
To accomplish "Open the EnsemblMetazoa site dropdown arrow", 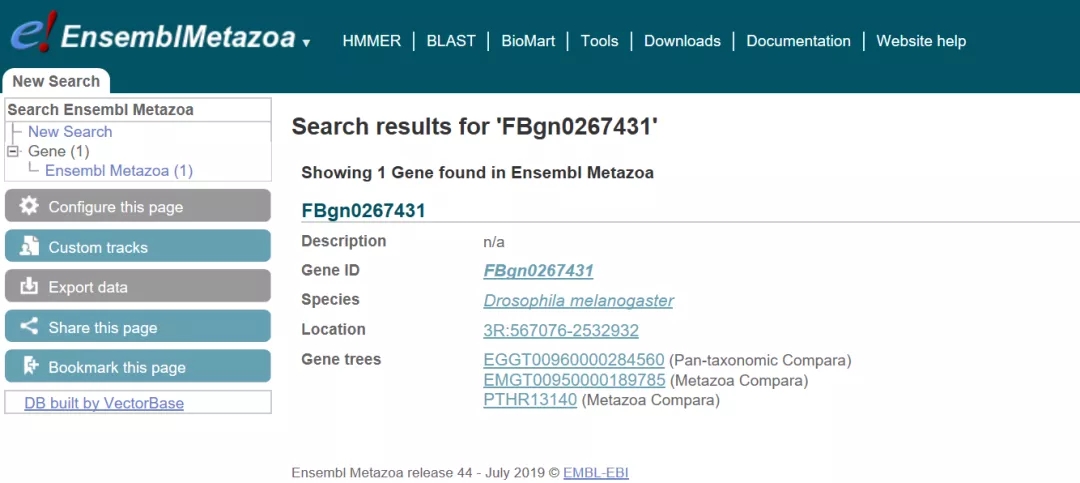I will (306, 43).
